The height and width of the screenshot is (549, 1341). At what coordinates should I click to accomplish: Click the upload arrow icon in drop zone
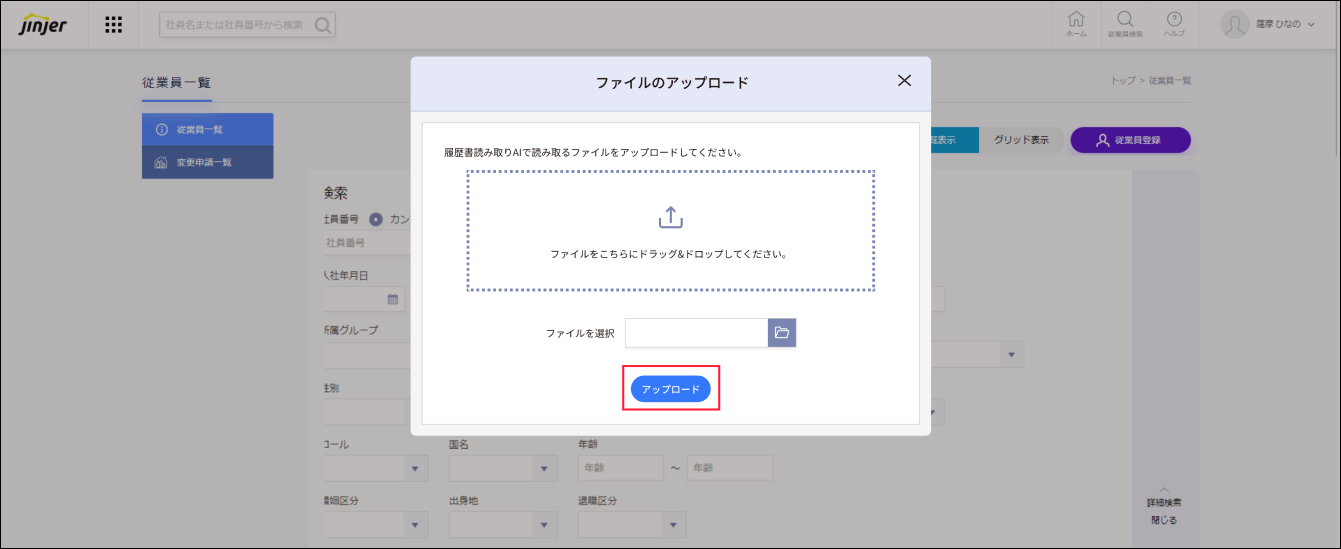coord(670,217)
